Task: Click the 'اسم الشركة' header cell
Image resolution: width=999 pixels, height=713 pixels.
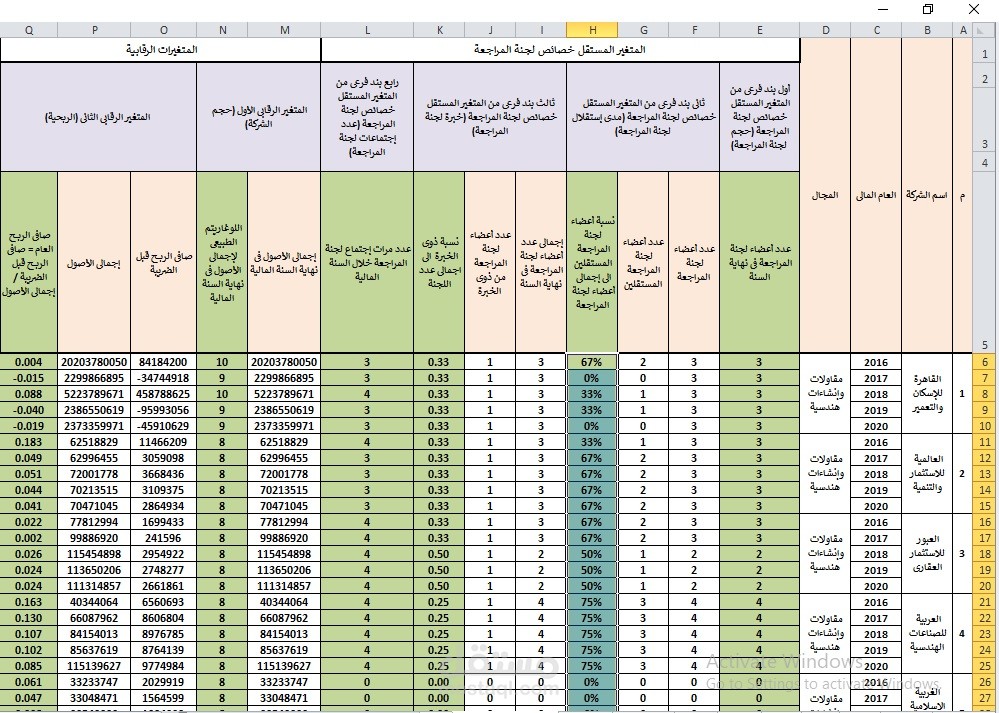Action: click(x=927, y=195)
